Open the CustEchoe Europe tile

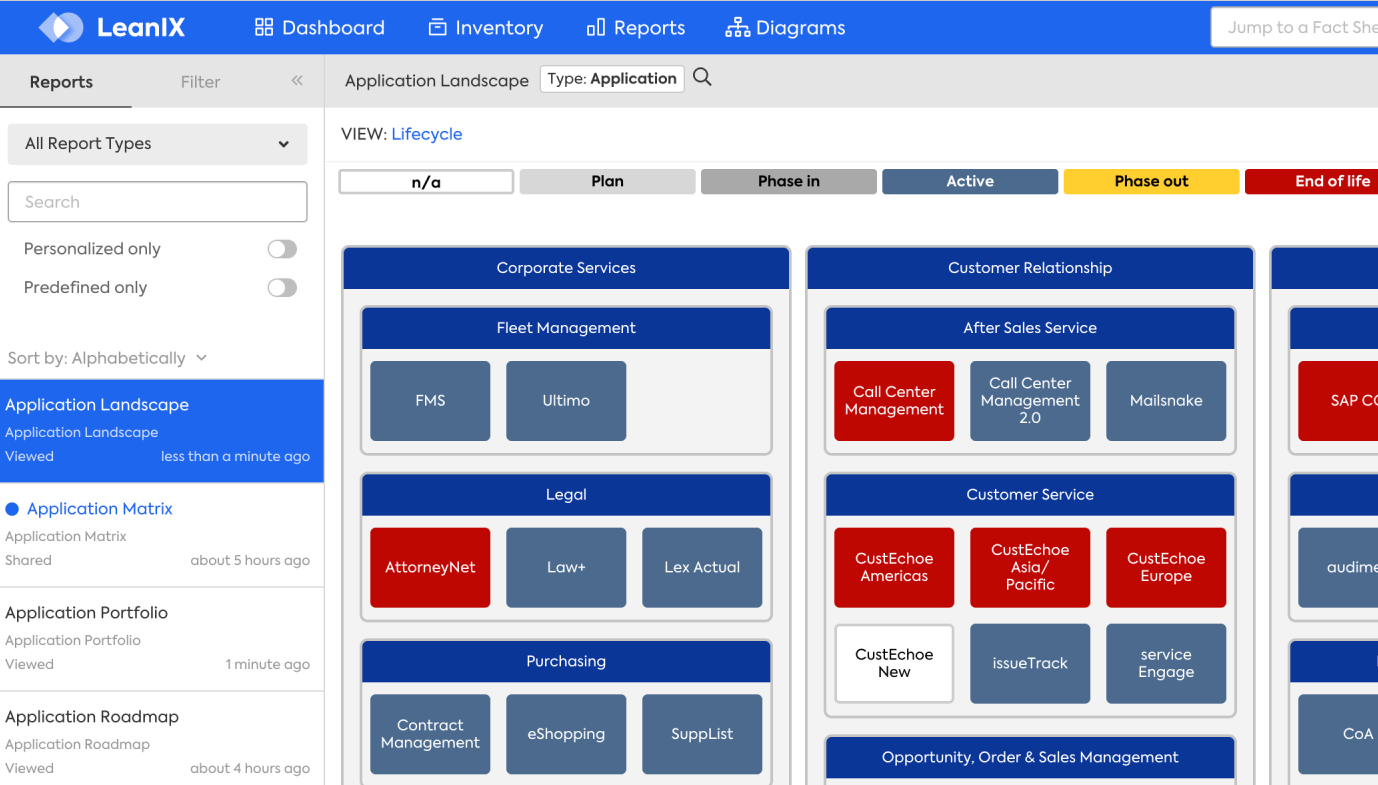point(1166,568)
